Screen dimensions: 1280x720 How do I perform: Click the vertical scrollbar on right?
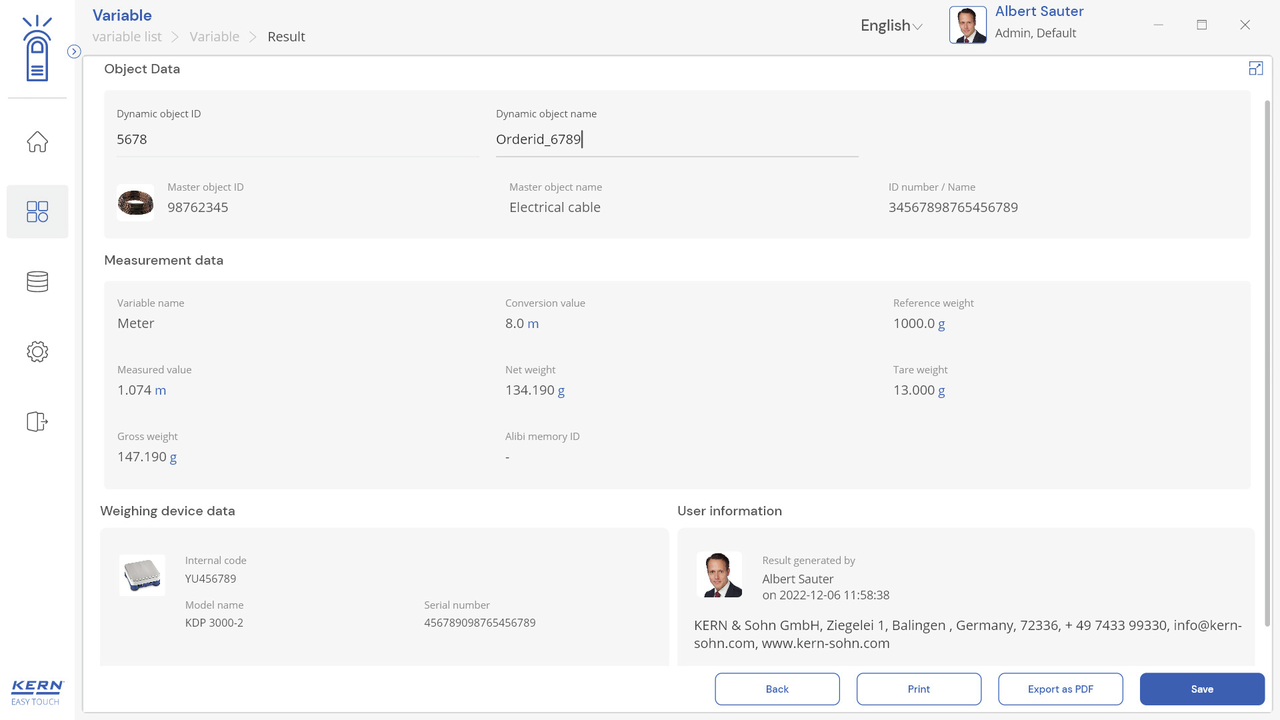(1268, 360)
